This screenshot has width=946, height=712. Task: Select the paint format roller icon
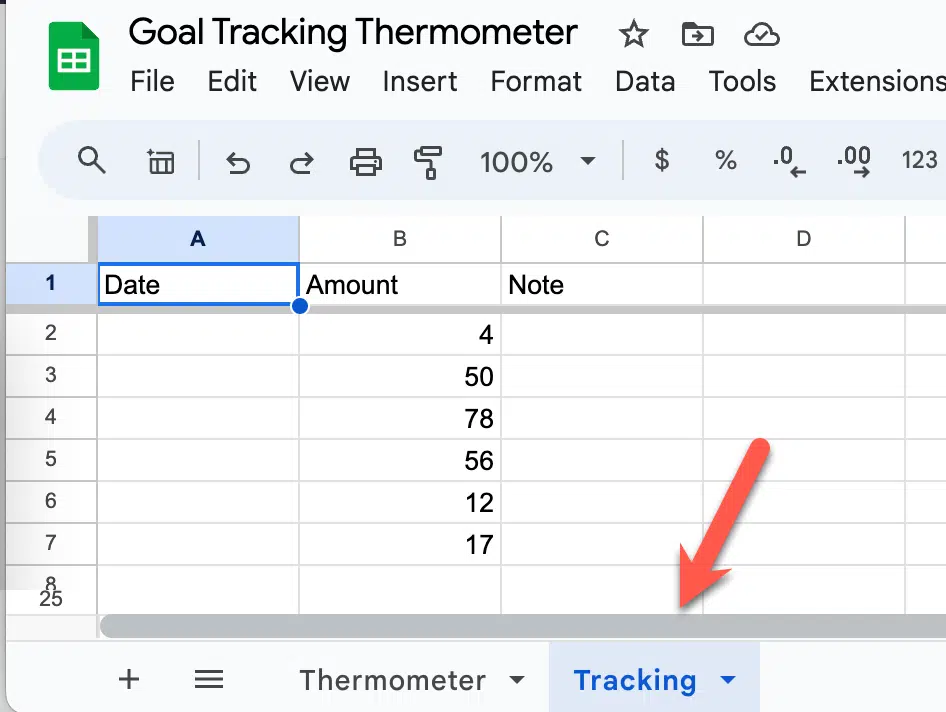[428, 162]
